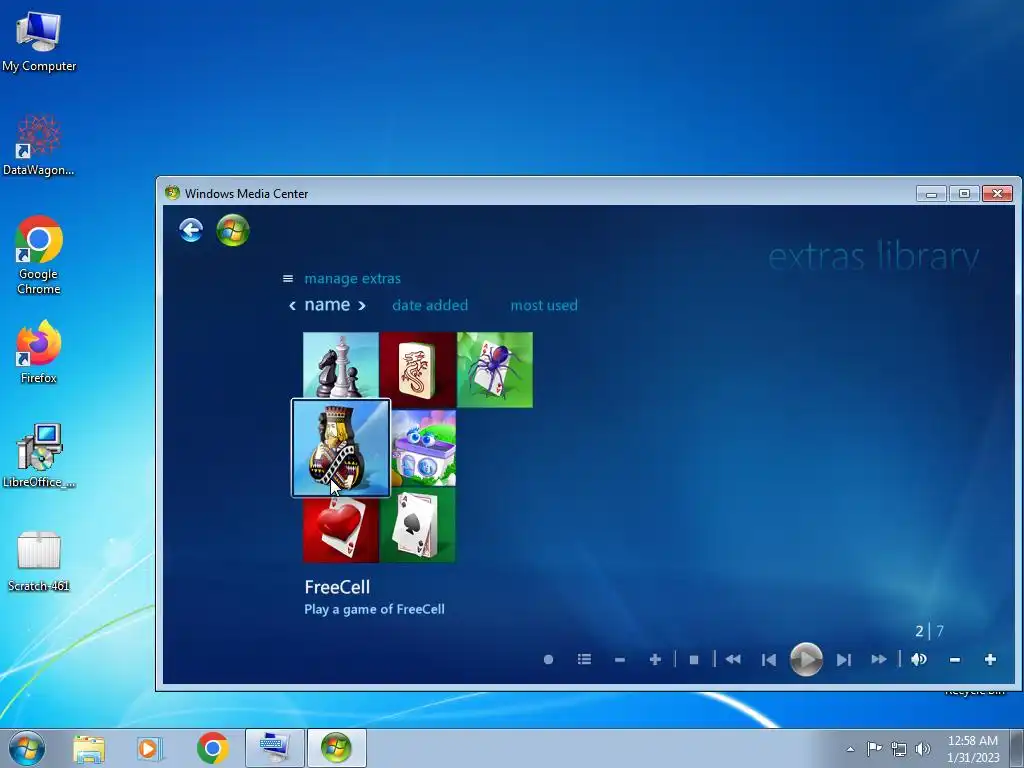Open Windows Media Player from taskbar
Image resolution: width=1024 pixels, height=768 pixels.
click(x=150, y=748)
